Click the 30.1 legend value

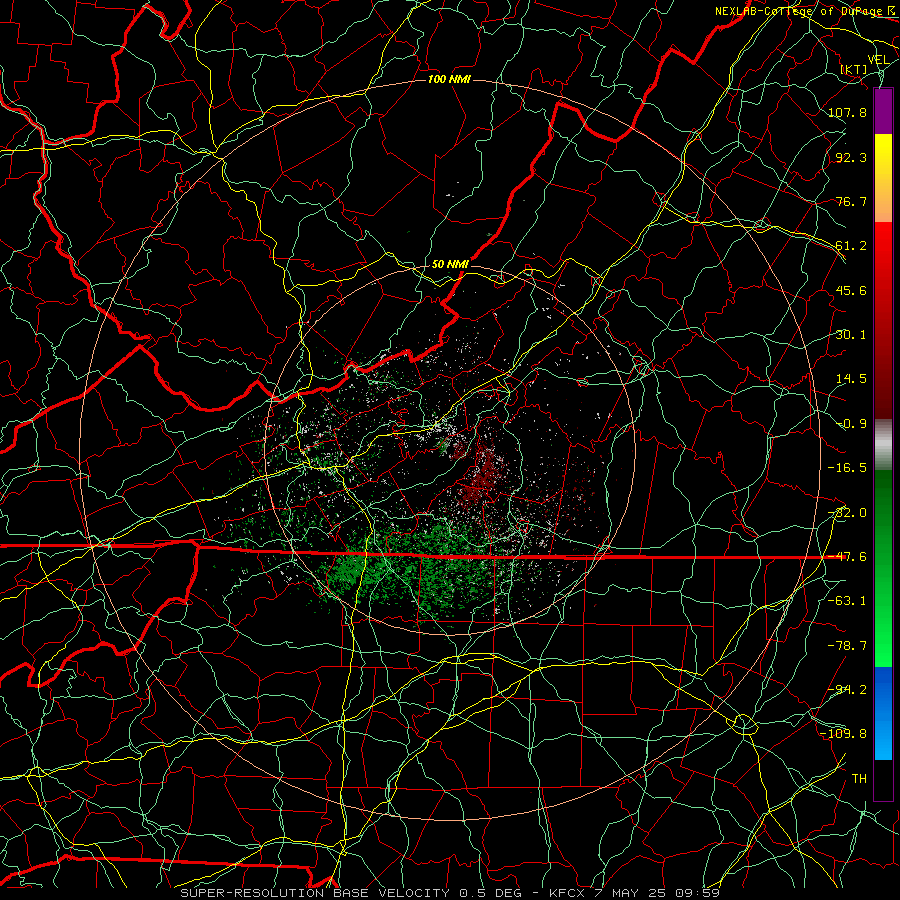coord(851,335)
